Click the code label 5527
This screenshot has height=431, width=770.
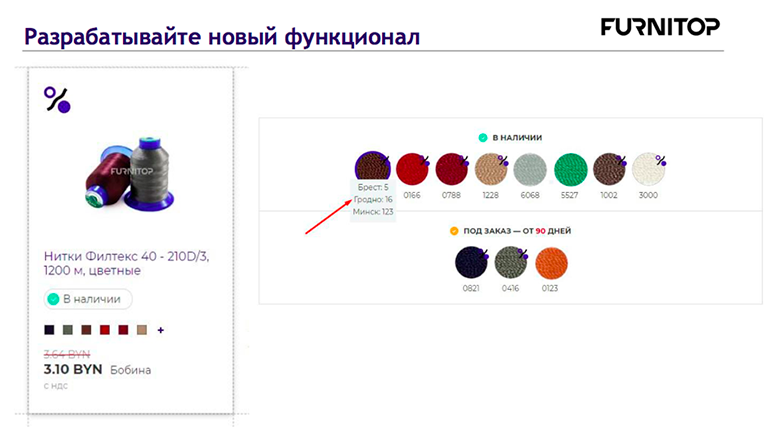[569, 195]
